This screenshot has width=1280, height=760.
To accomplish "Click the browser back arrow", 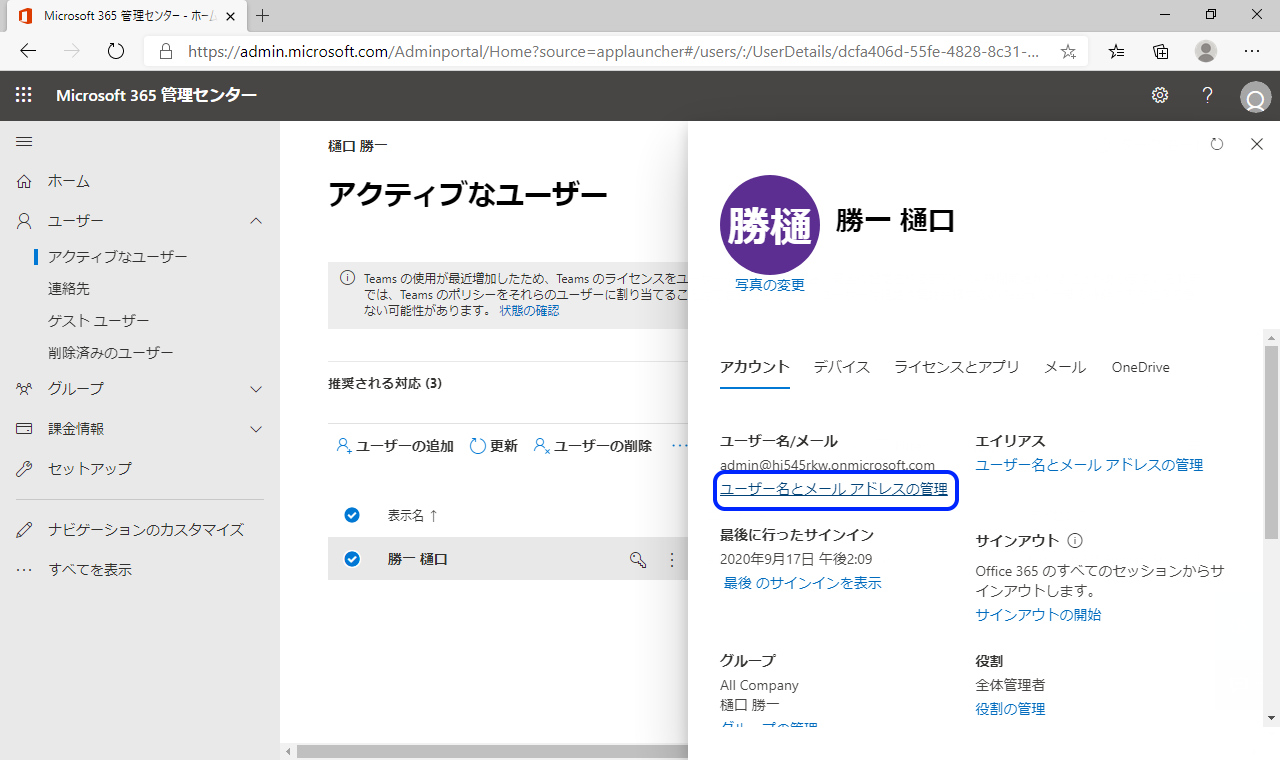I will (x=28, y=51).
